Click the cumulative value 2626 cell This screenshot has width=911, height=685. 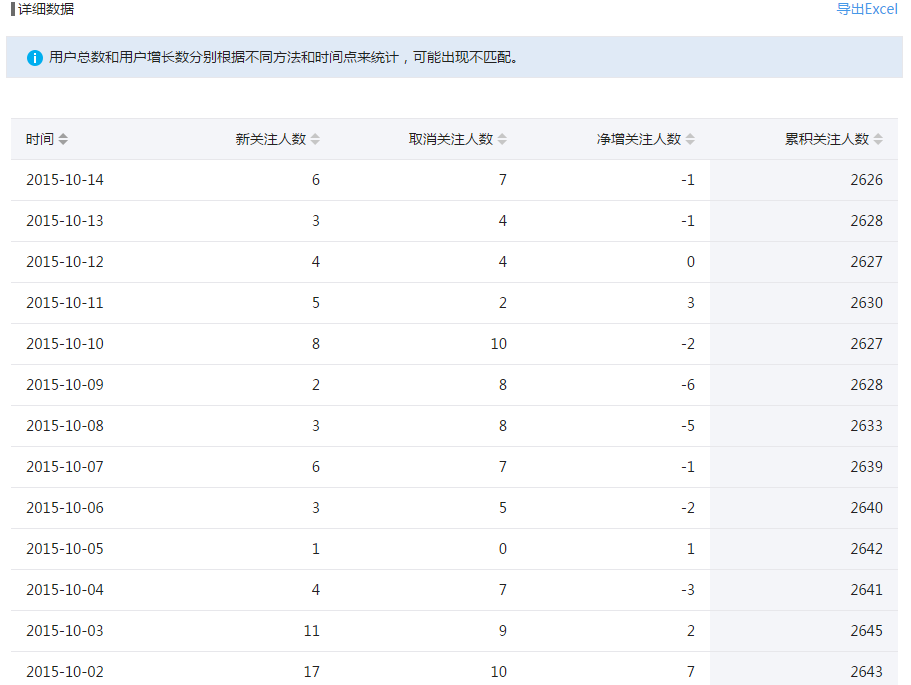[x=869, y=179]
